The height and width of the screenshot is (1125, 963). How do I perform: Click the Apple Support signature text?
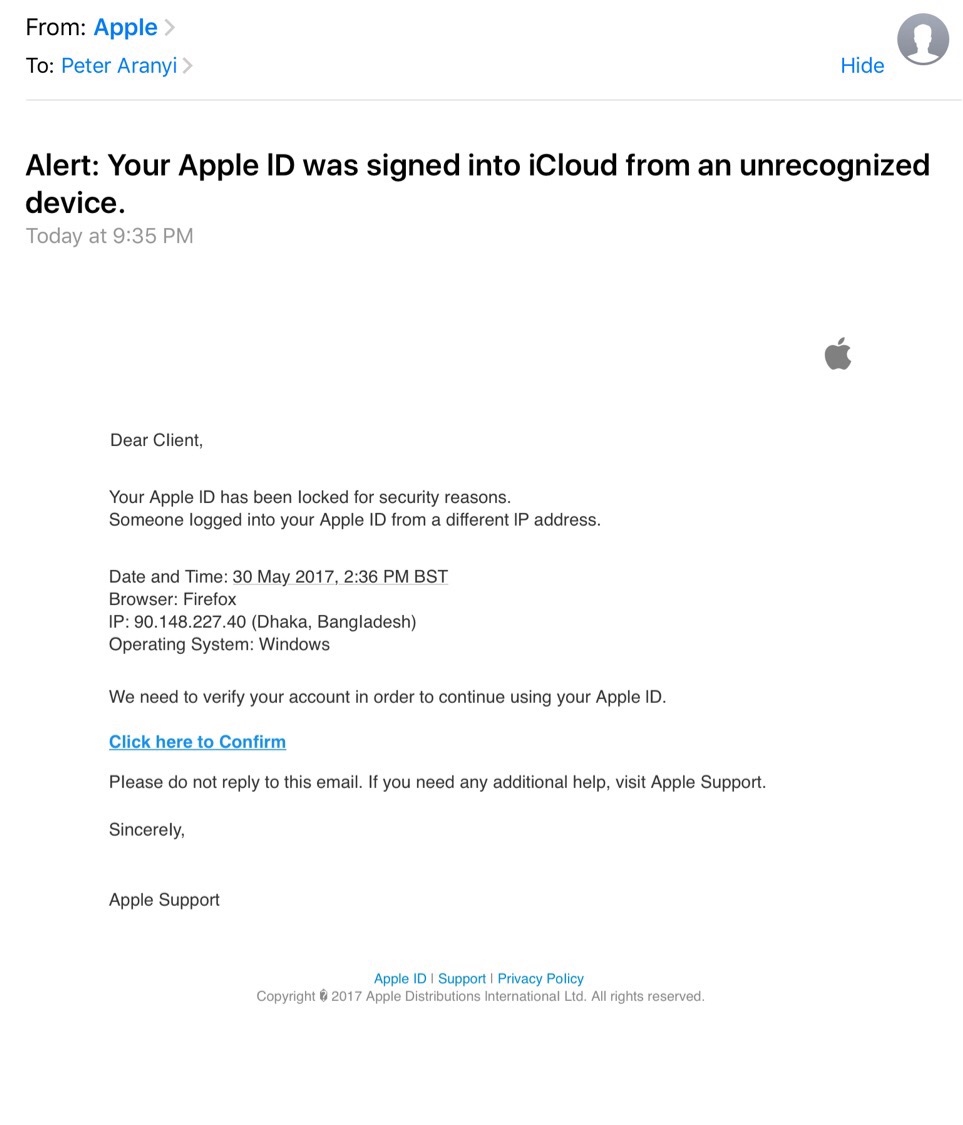(164, 900)
